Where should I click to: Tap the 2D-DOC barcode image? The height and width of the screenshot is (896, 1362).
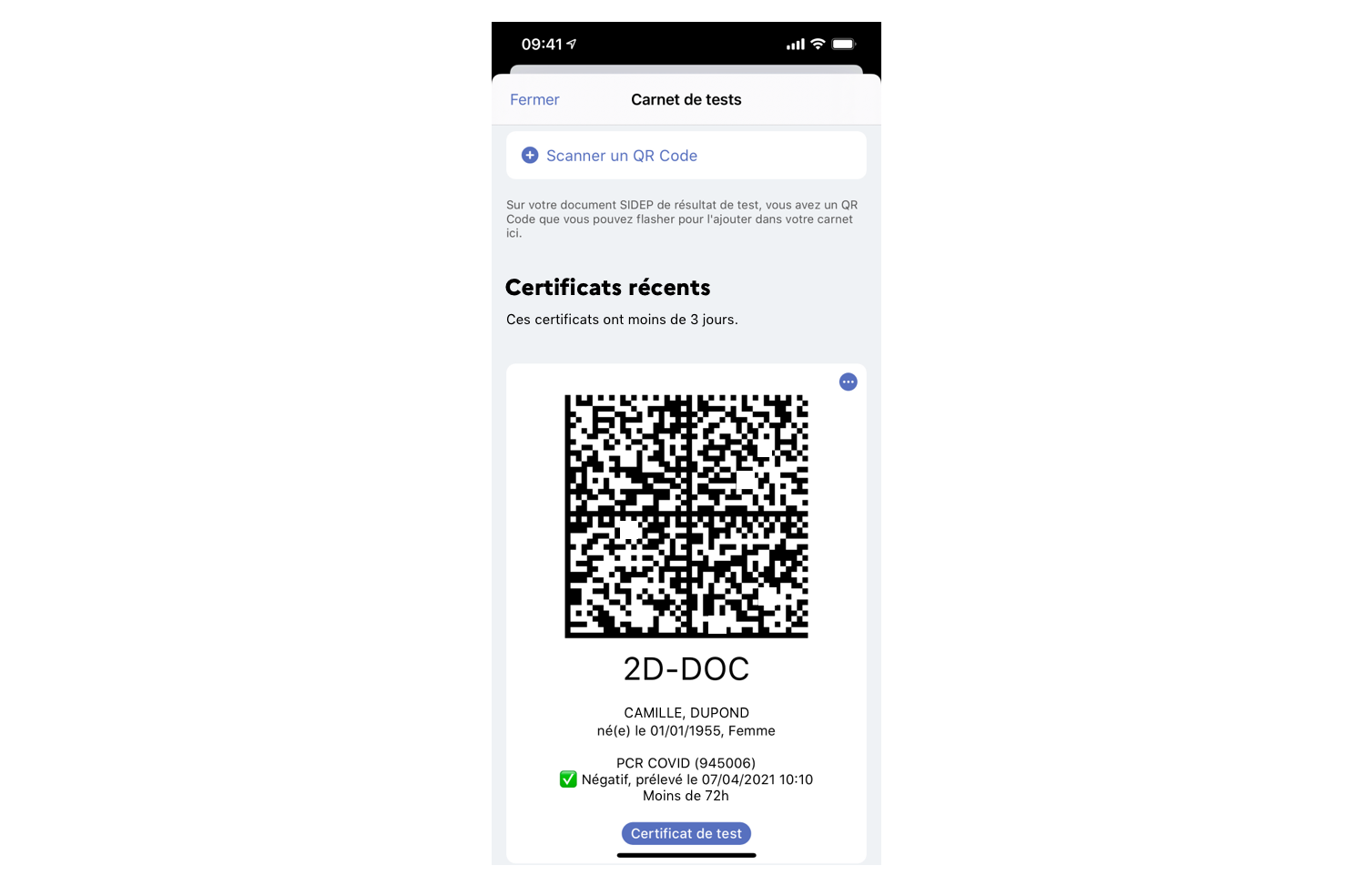click(686, 516)
